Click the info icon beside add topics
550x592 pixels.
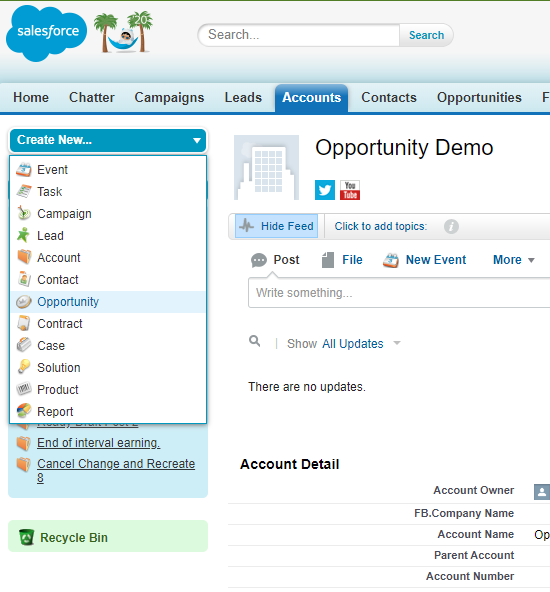click(x=451, y=227)
